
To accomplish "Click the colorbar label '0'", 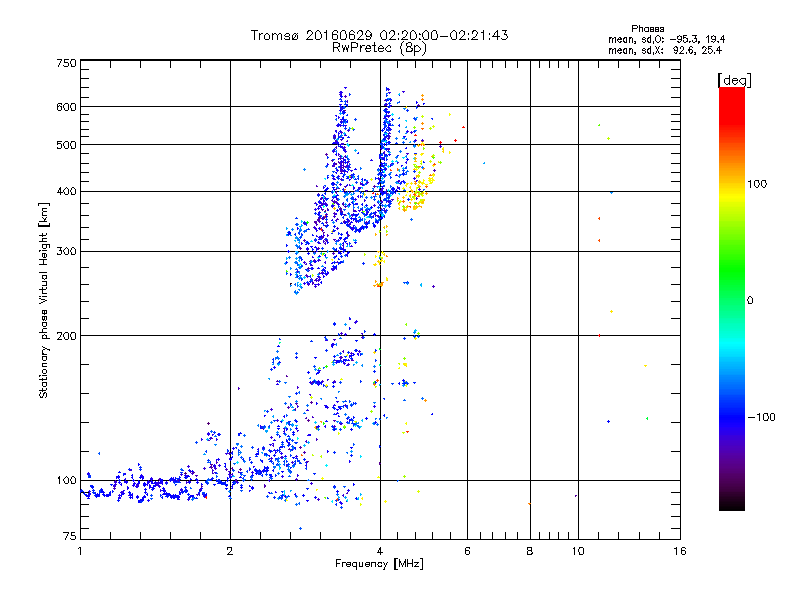I will click(750, 300).
